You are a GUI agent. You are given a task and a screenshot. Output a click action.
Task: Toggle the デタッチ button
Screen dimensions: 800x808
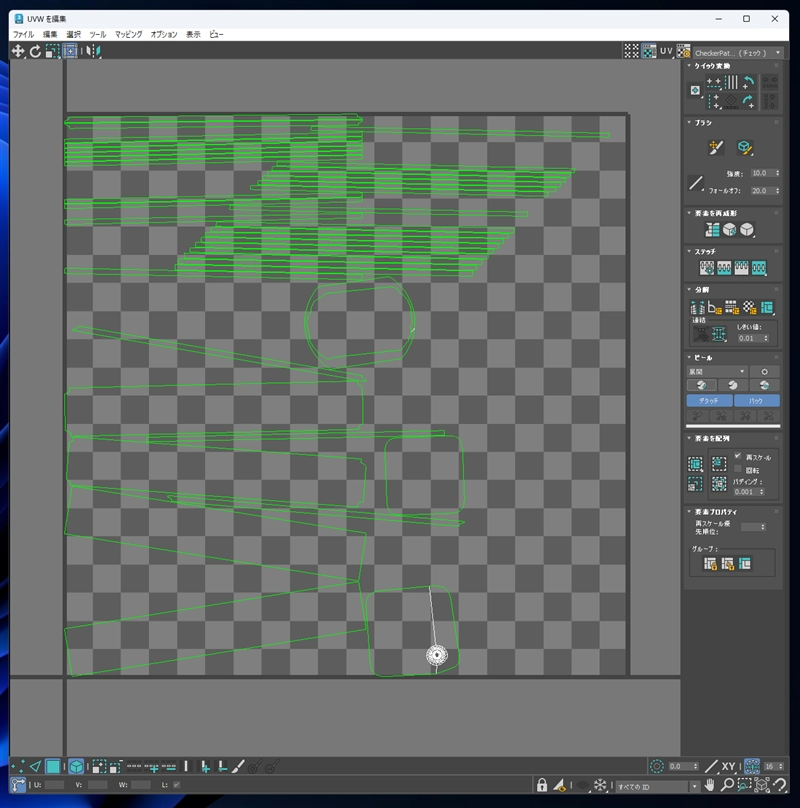[709, 400]
